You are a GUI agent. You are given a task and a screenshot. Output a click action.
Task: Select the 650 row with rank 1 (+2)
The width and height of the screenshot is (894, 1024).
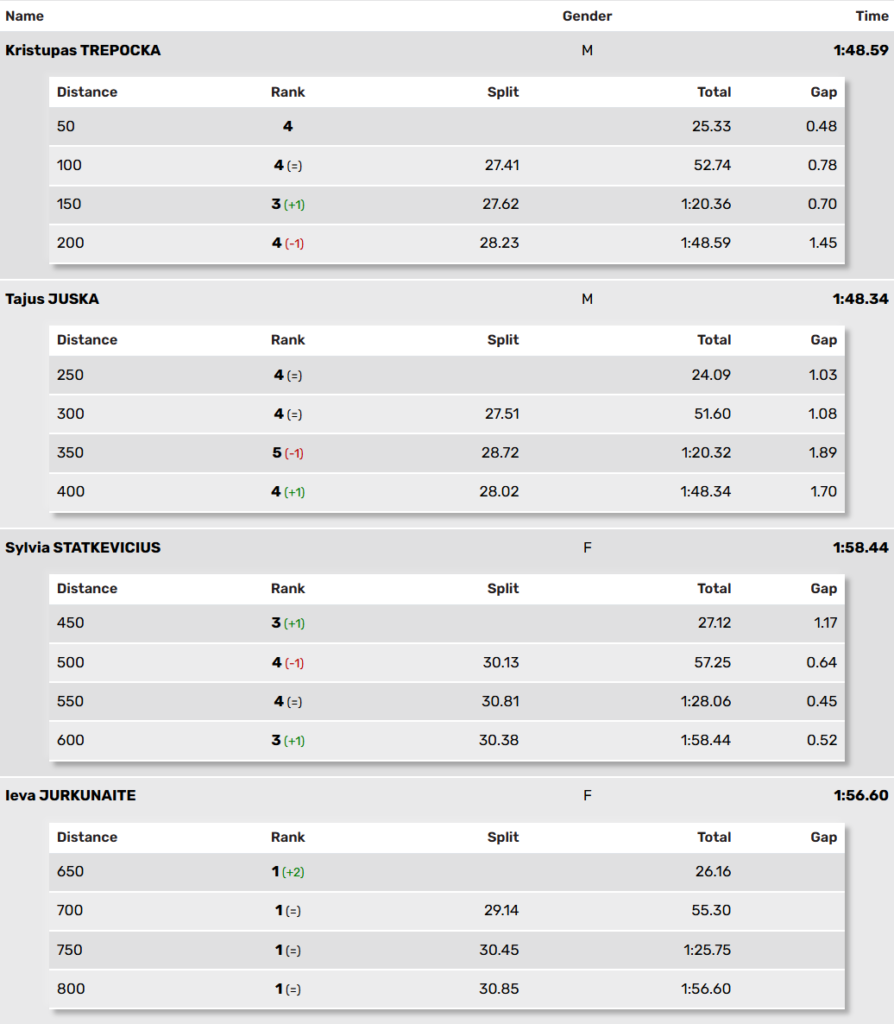point(447,872)
